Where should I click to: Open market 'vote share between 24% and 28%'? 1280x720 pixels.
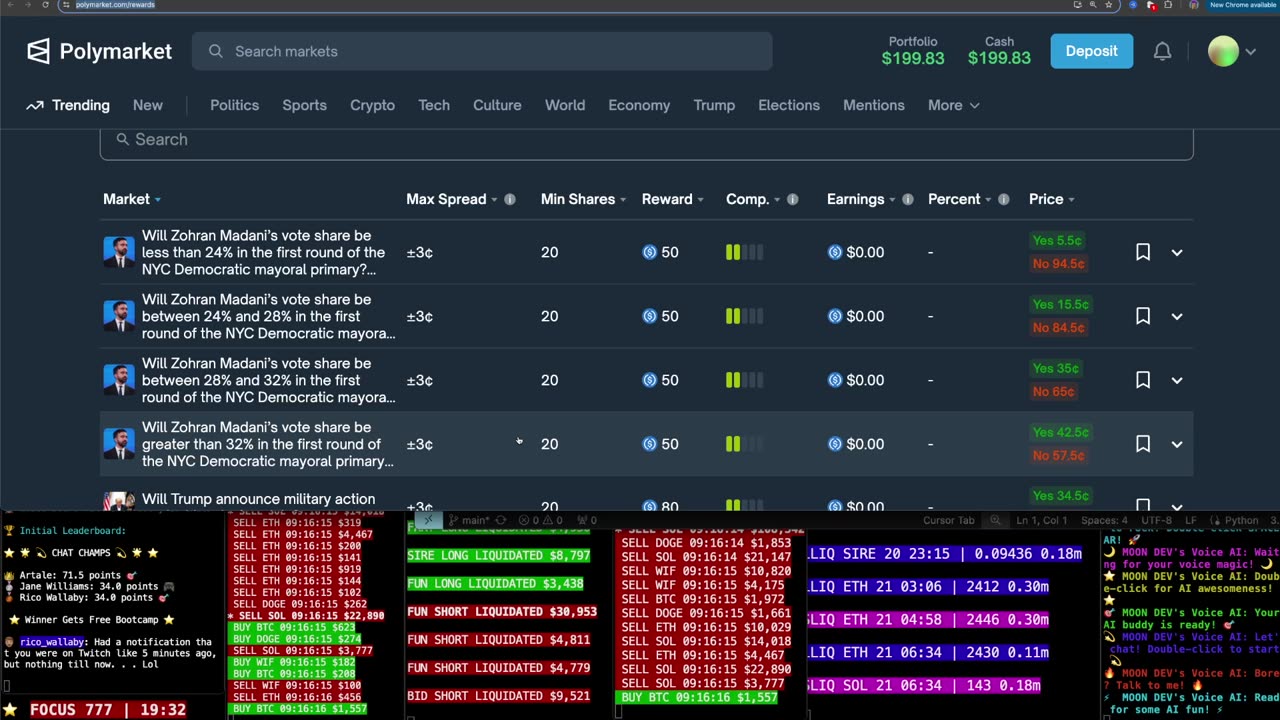[269, 316]
